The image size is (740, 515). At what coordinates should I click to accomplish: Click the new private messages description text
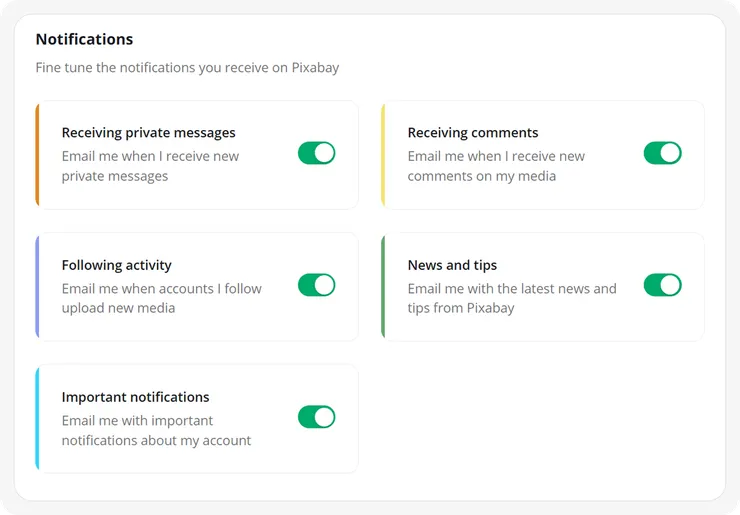(x=150, y=166)
